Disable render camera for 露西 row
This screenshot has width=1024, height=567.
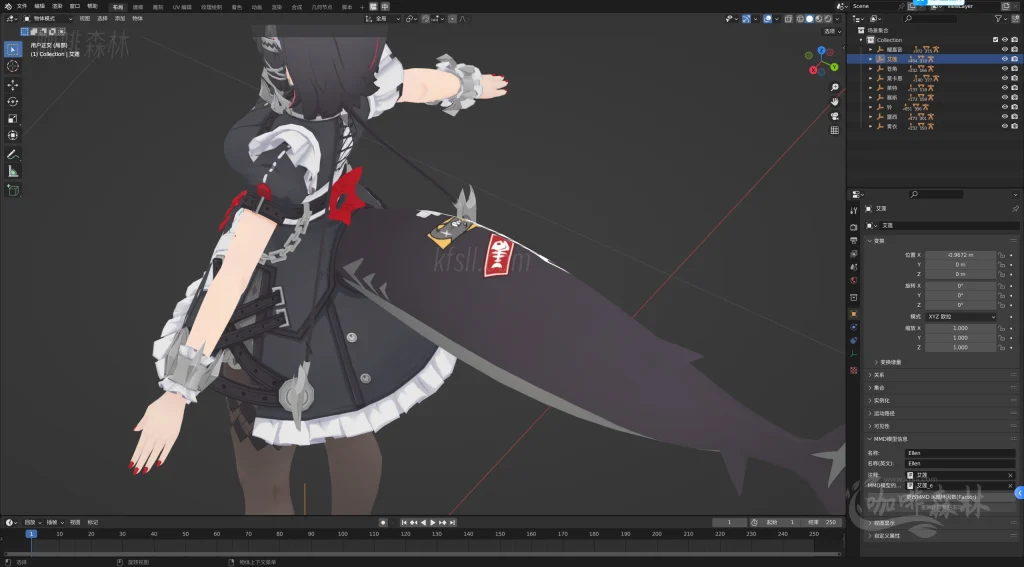[1014, 116]
